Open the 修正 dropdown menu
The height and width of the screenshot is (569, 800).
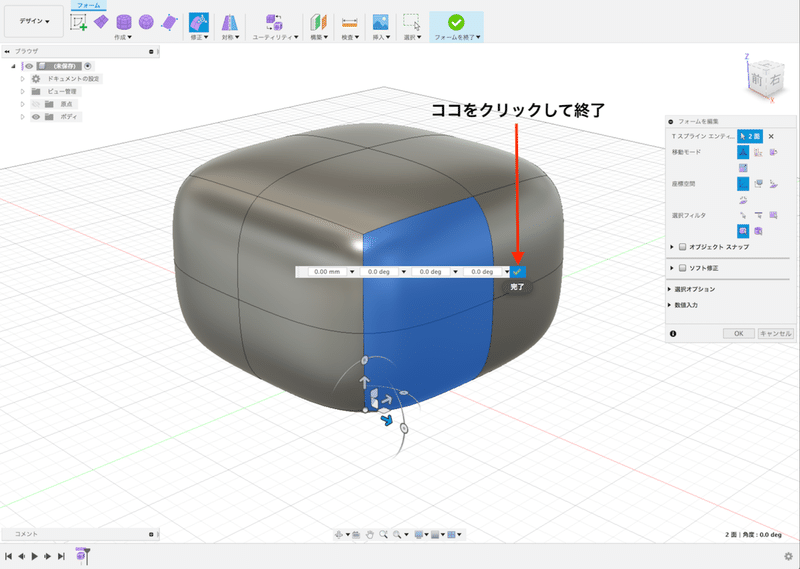coord(199,37)
